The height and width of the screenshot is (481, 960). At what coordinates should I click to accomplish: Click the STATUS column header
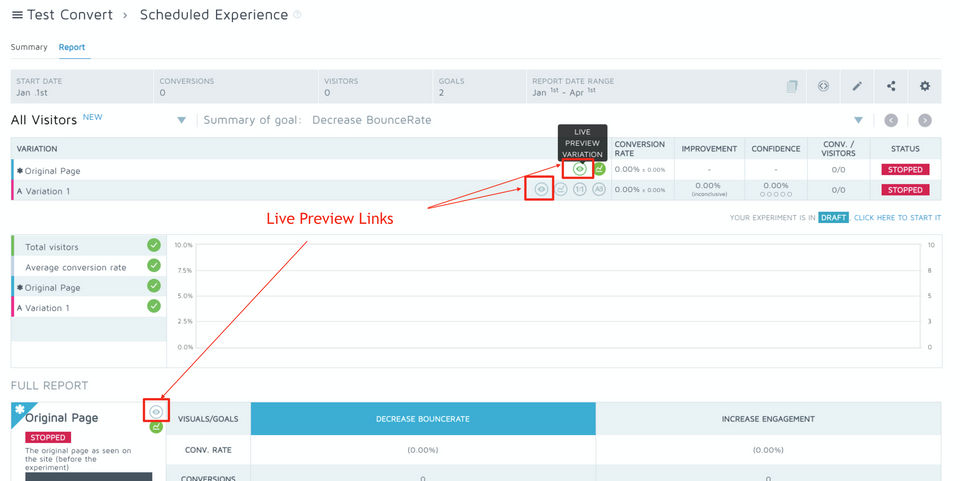(905, 149)
